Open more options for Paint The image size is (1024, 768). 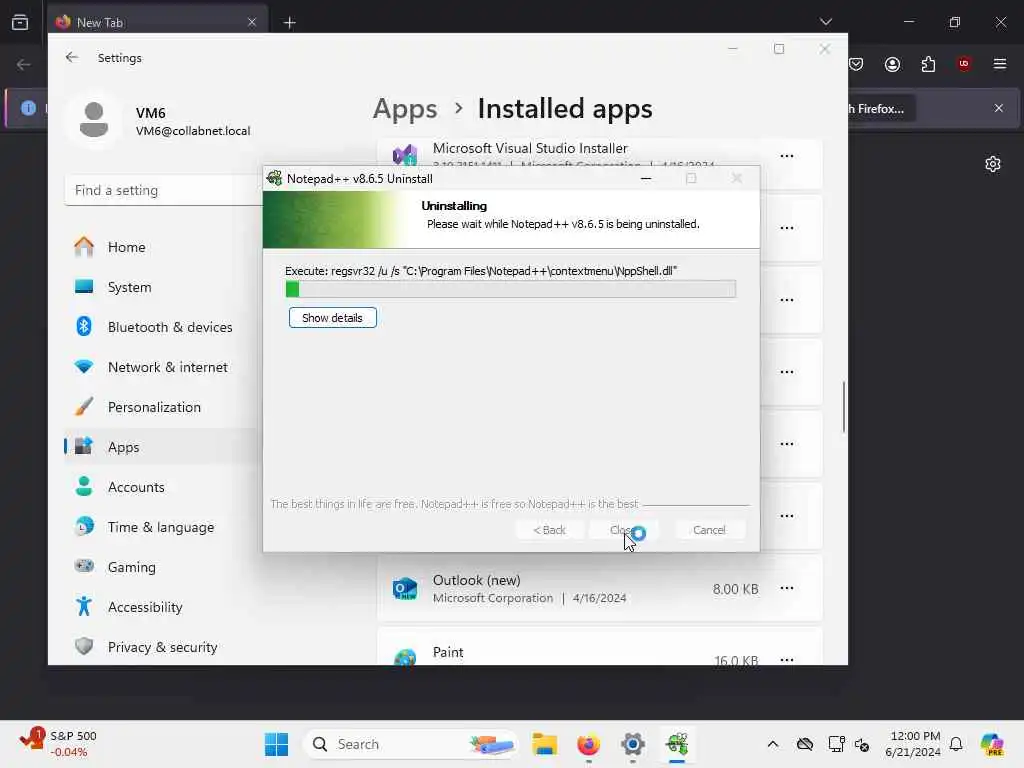(787, 659)
